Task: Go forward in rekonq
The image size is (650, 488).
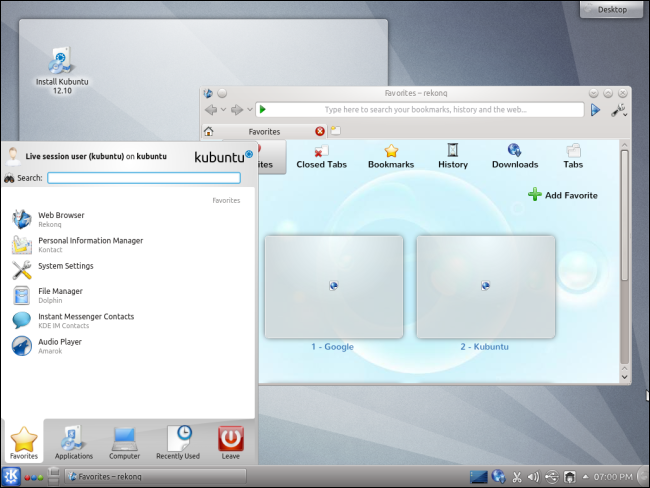Action: click(x=237, y=109)
